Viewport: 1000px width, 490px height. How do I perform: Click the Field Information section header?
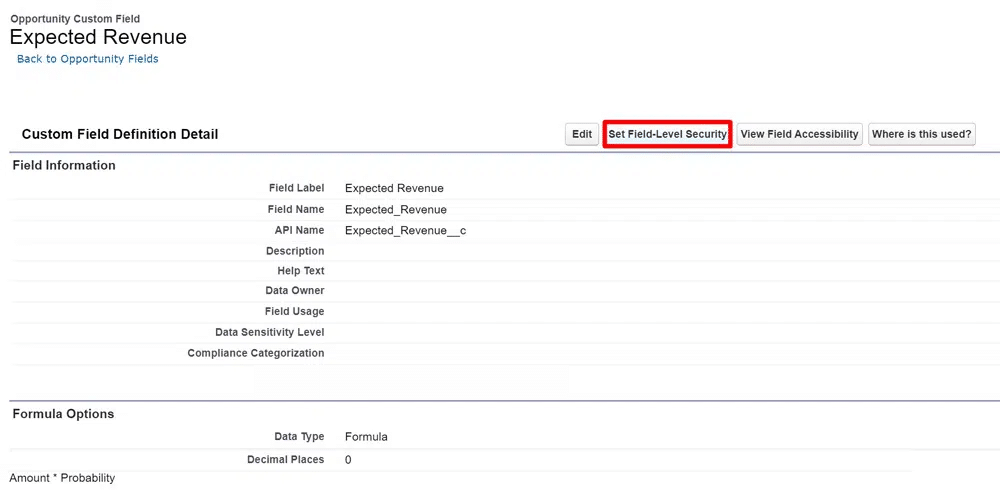[x=64, y=165]
